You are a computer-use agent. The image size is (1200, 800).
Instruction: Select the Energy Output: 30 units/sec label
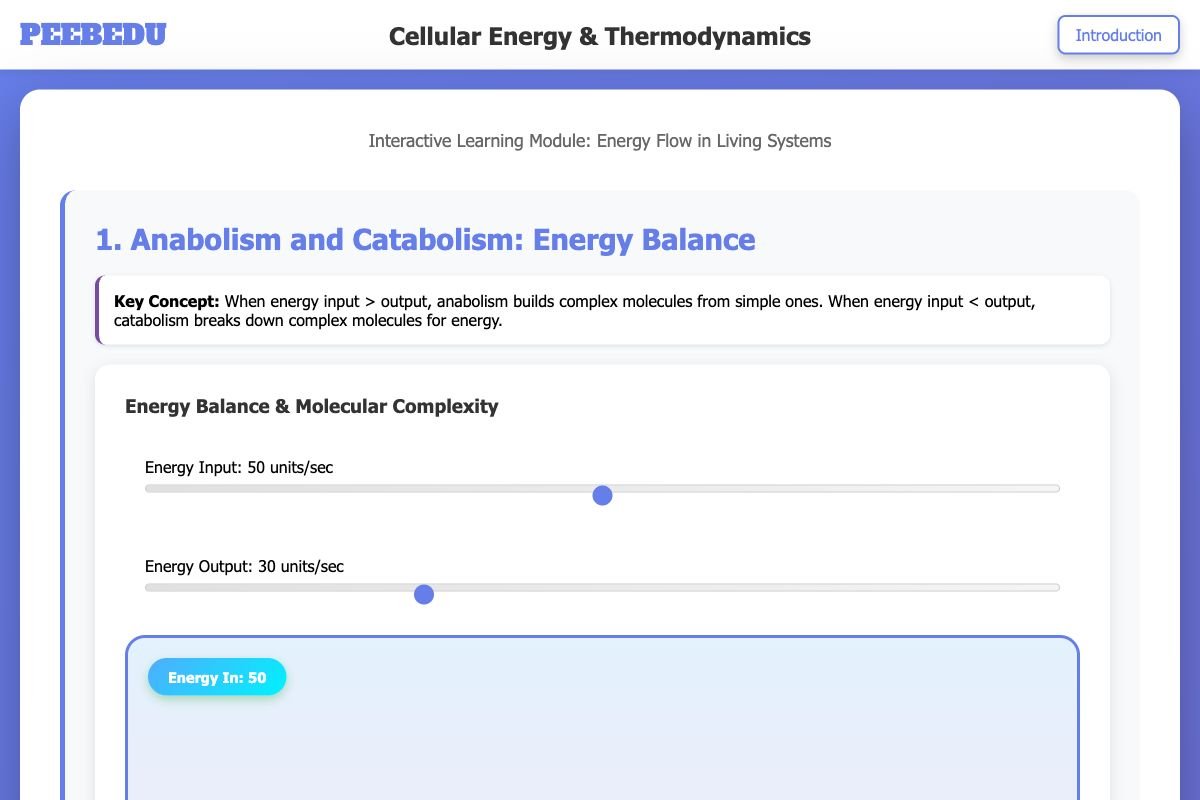tap(243, 566)
